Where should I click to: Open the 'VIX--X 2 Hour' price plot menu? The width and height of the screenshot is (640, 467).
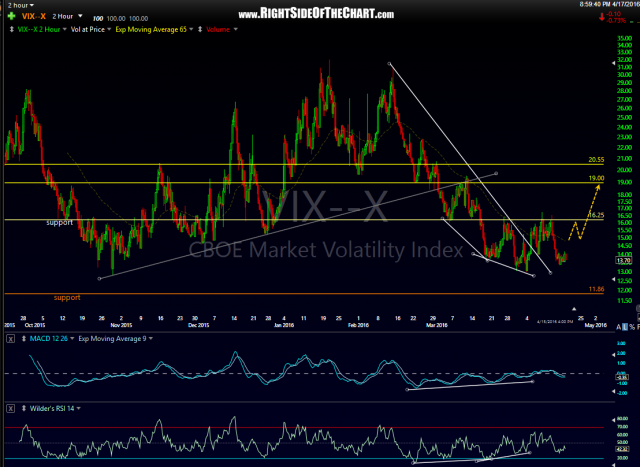click(42, 29)
